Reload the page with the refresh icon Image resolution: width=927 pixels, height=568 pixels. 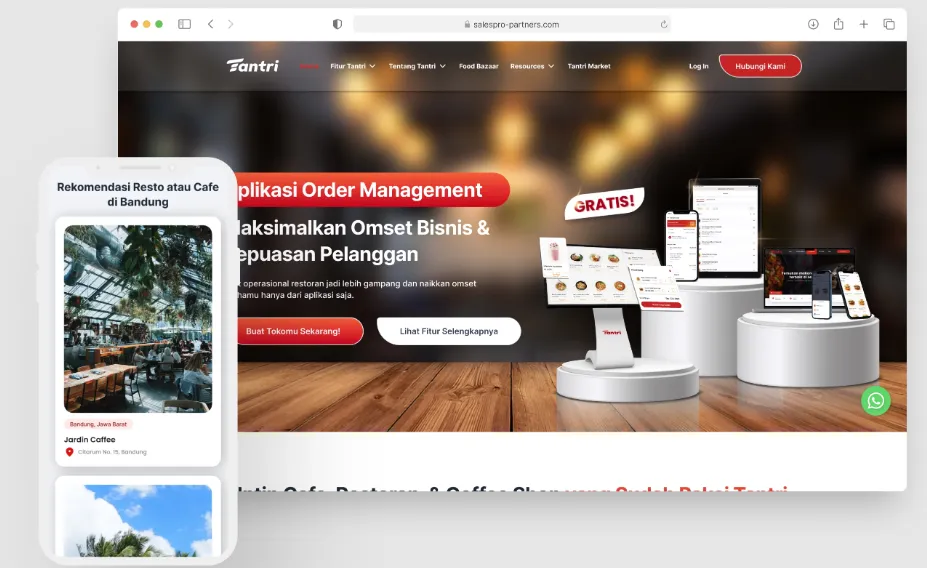coord(664,24)
